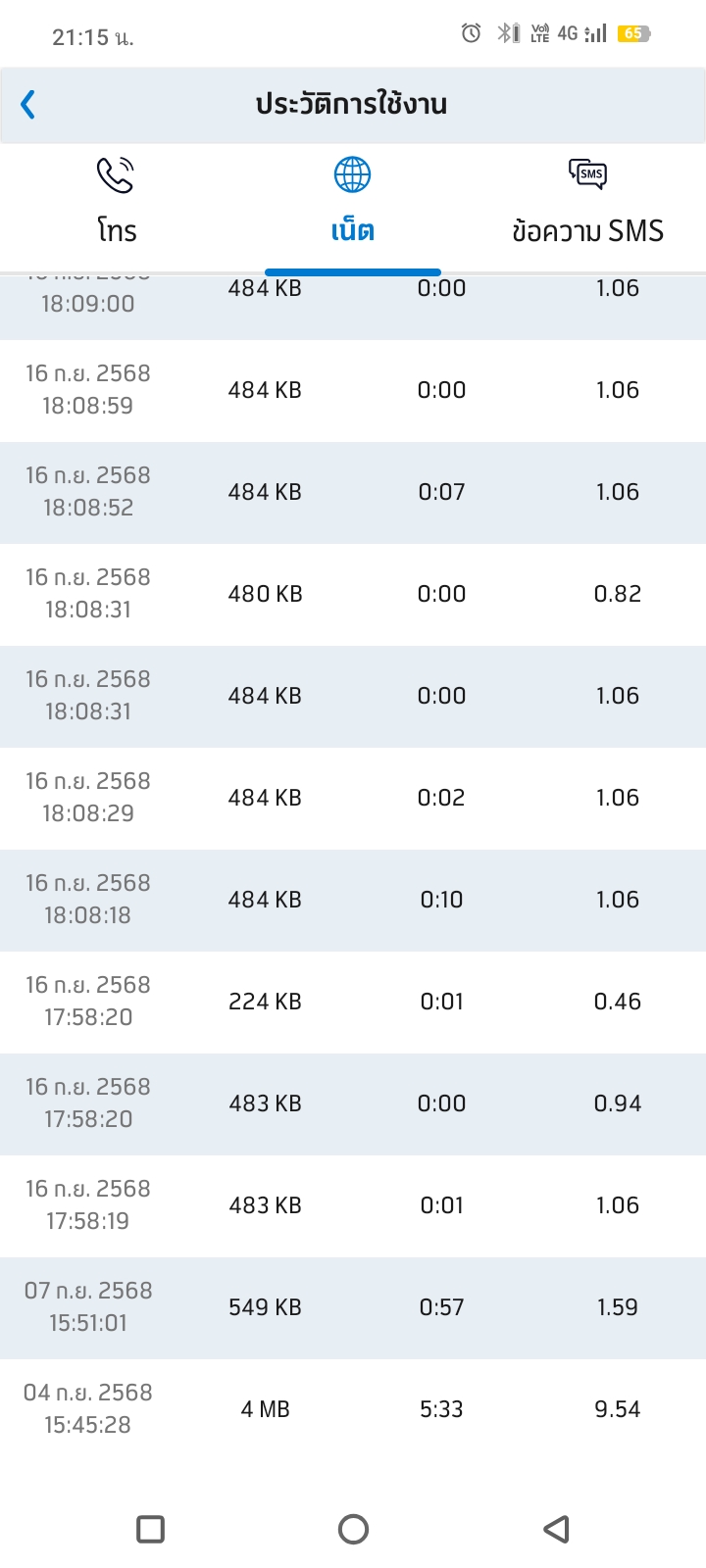Tap the phone call icon
Screen dimensions: 706x1568
click(x=116, y=174)
